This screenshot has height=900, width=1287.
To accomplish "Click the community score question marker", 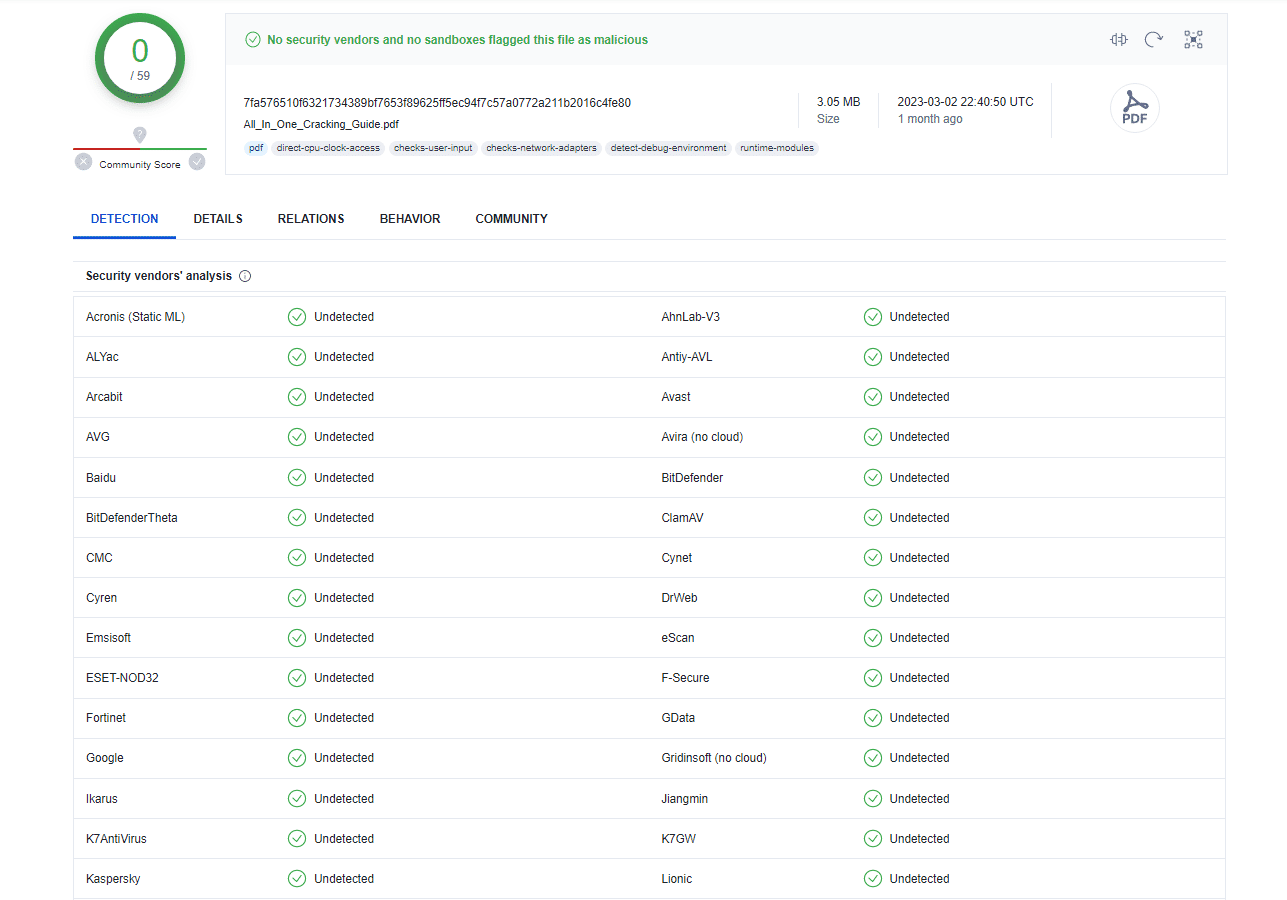I will pyautogui.click(x=140, y=134).
